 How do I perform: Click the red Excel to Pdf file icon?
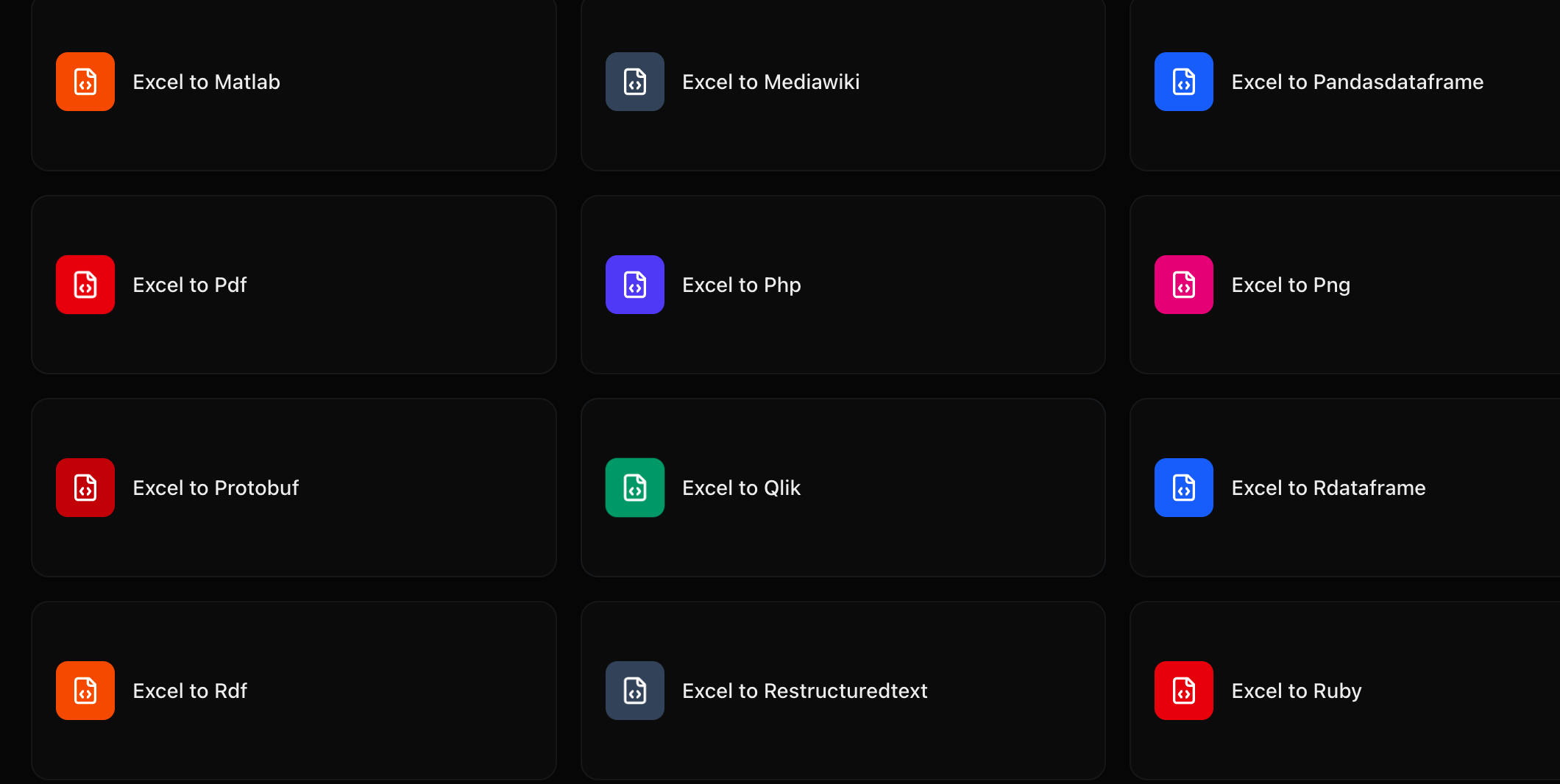tap(85, 285)
